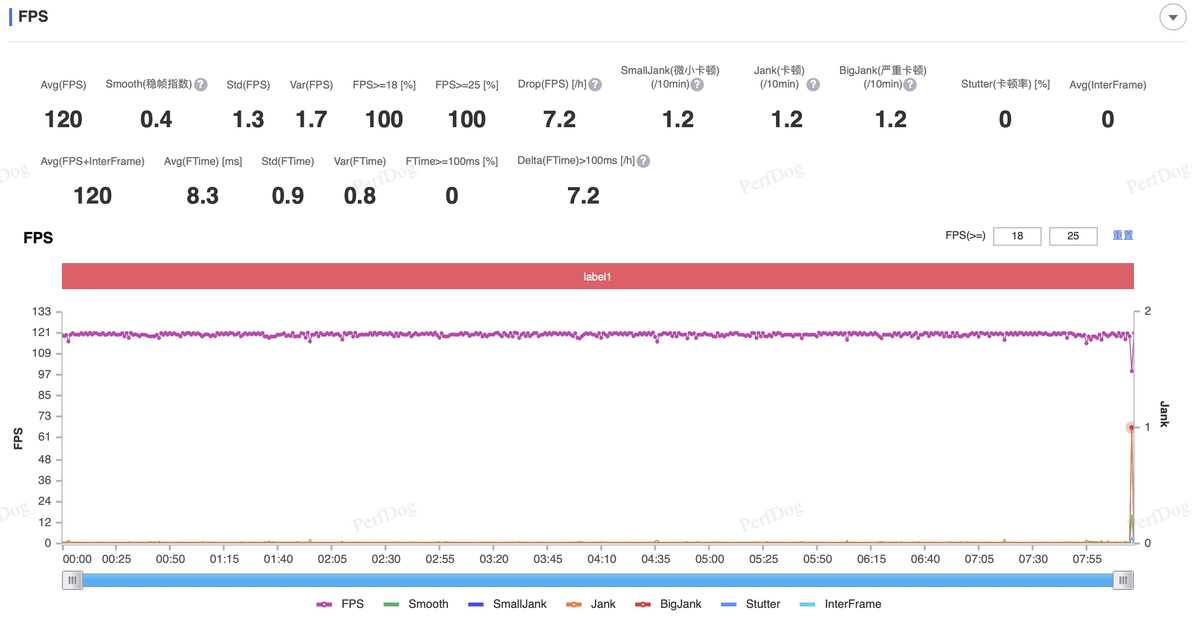Show help tooltip for Drop(FPS) metric
Image resolution: width=1192 pixels, height=619 pixels.
[x=595, y=84]
